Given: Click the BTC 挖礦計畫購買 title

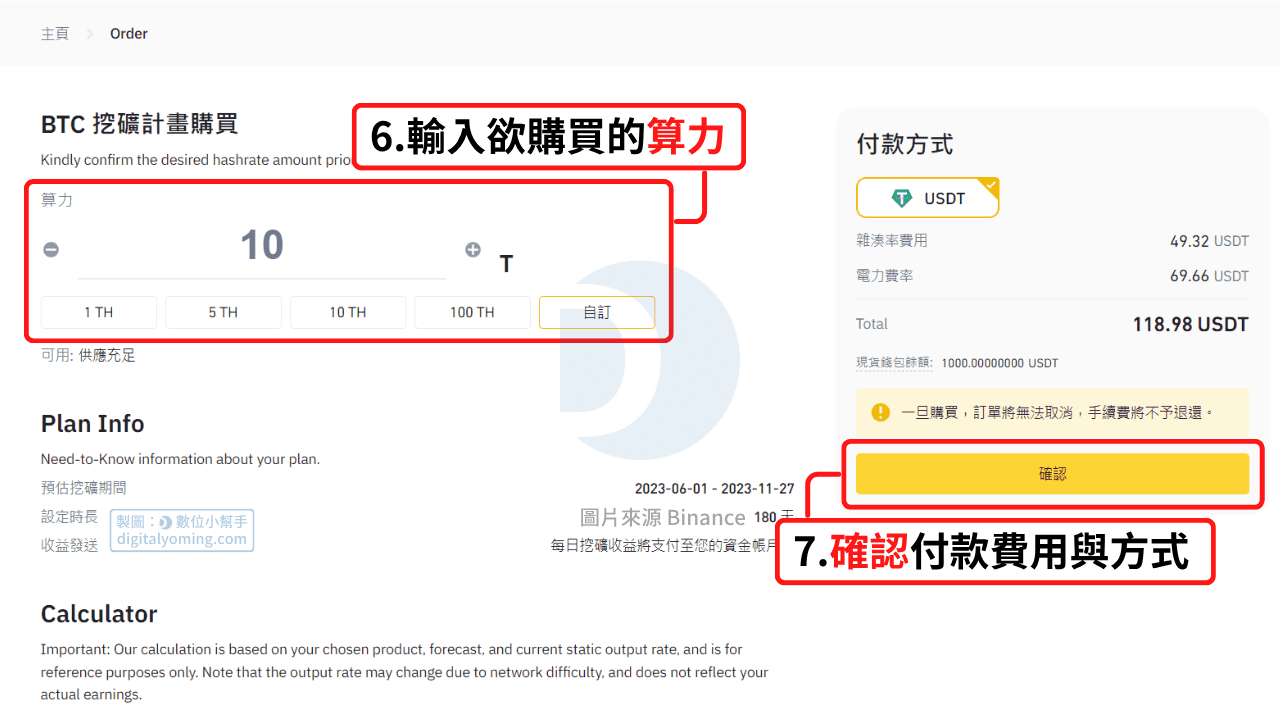Looking at the screenshot, I should (140, 125).
